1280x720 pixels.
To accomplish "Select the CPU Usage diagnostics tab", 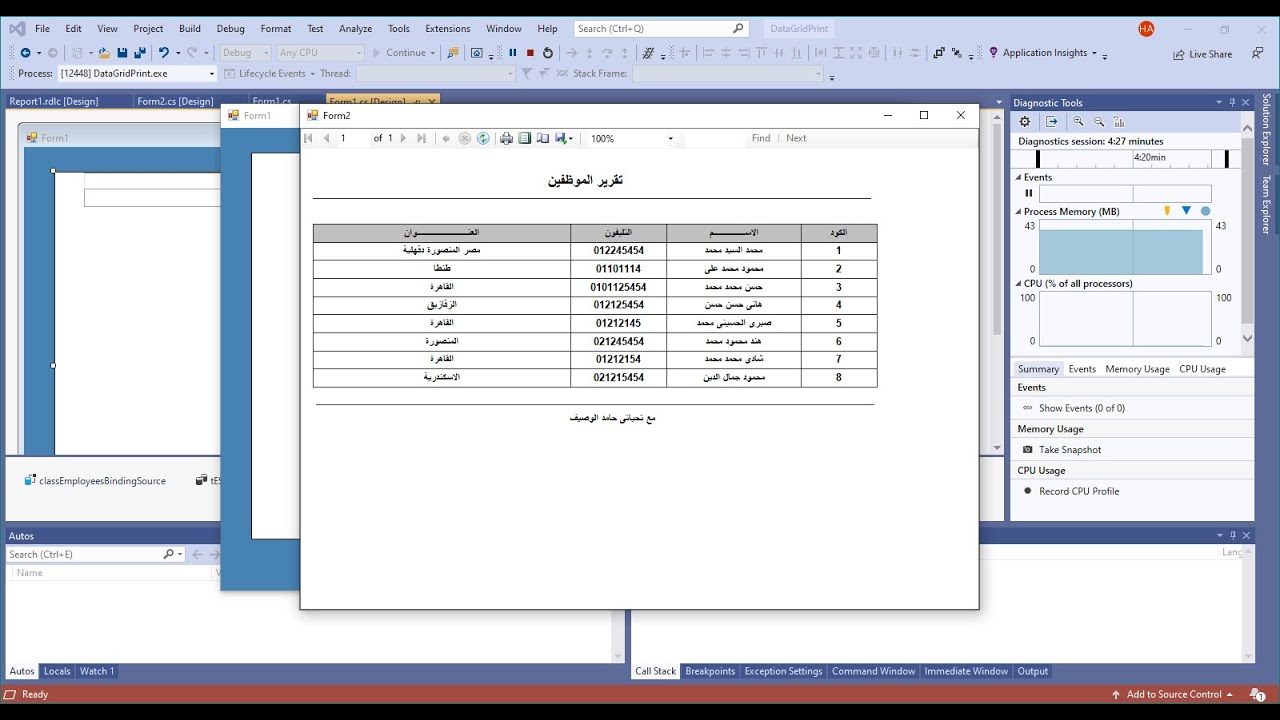I will coord(1202,369).
